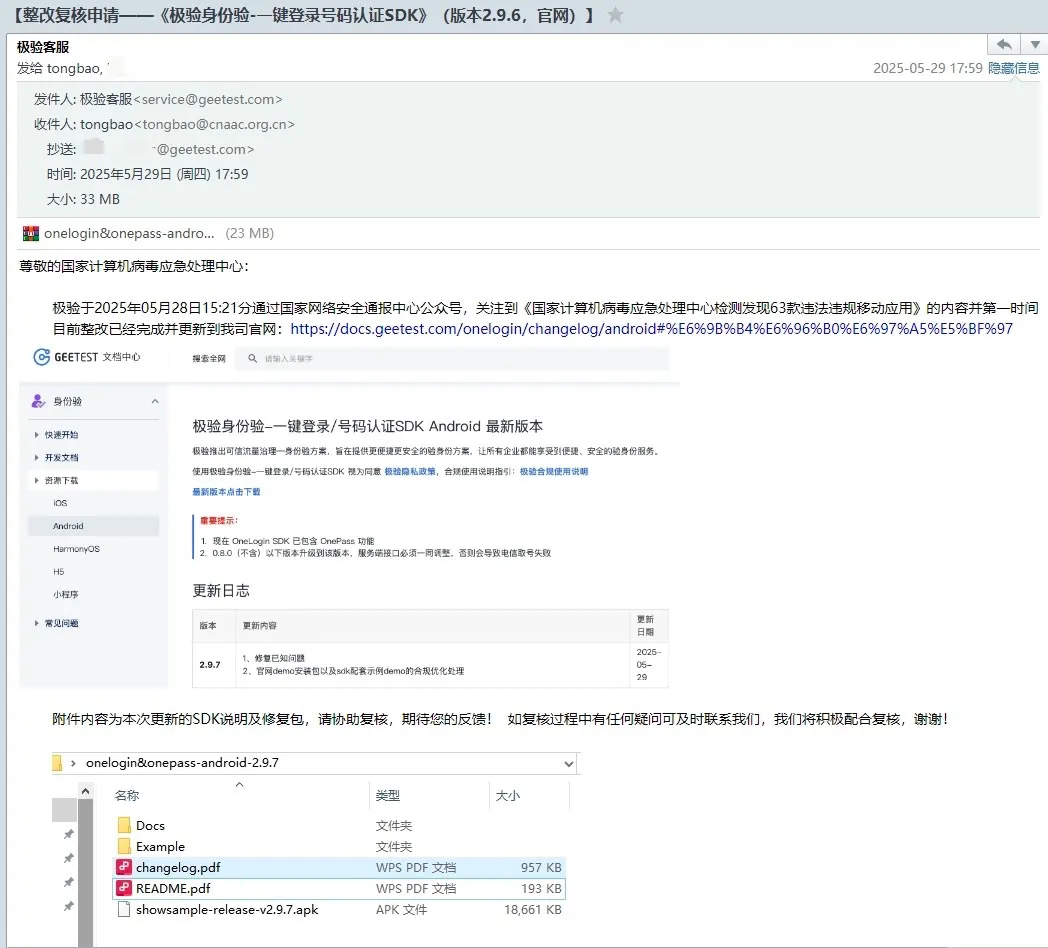Screen dimensions: 1048x948
Task: Click the 957 KB size value
Action: 541,867
